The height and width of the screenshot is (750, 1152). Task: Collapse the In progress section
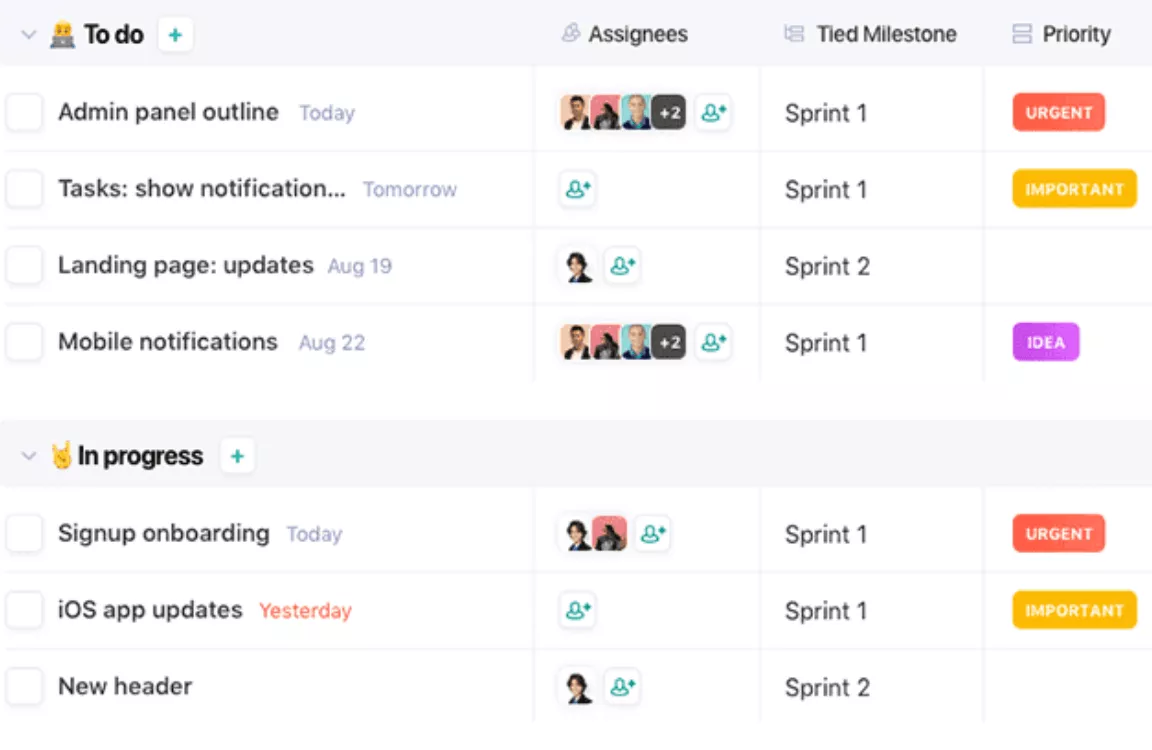29,456
